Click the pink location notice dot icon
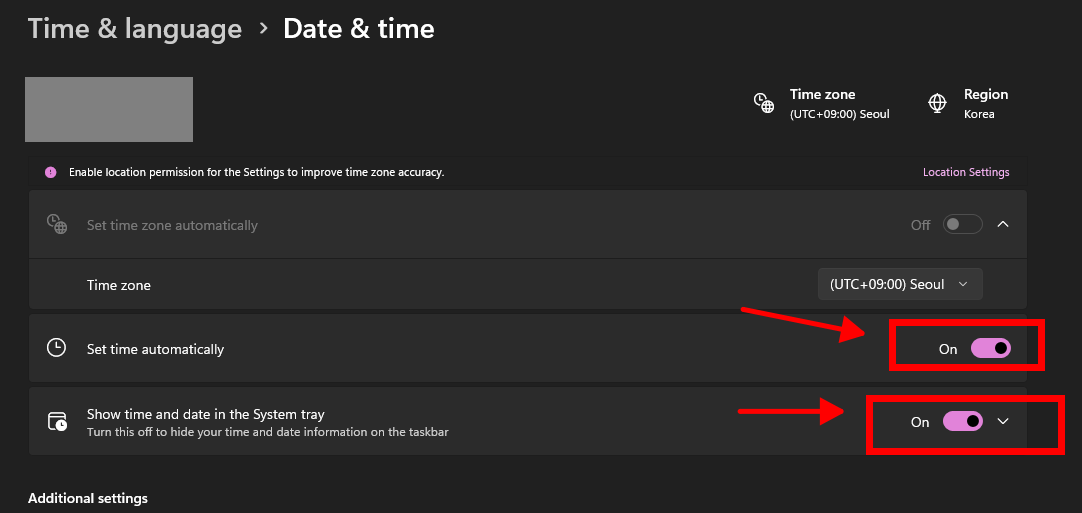 pyautogui.click(x=50, y=172)
